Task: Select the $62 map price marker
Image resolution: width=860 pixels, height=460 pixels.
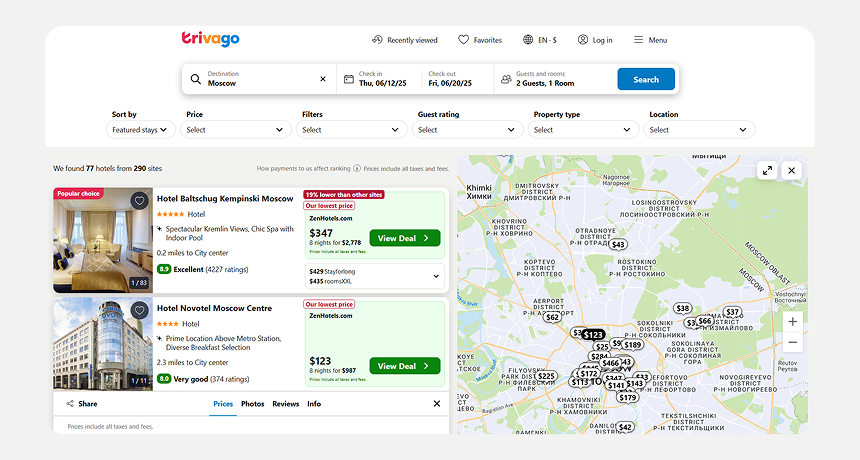Action: click(552, 317)
